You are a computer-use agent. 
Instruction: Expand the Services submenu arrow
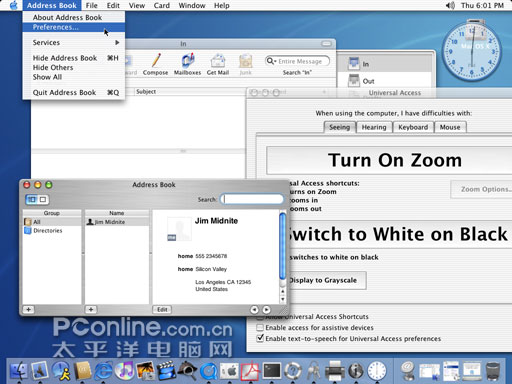click(117, 42)
